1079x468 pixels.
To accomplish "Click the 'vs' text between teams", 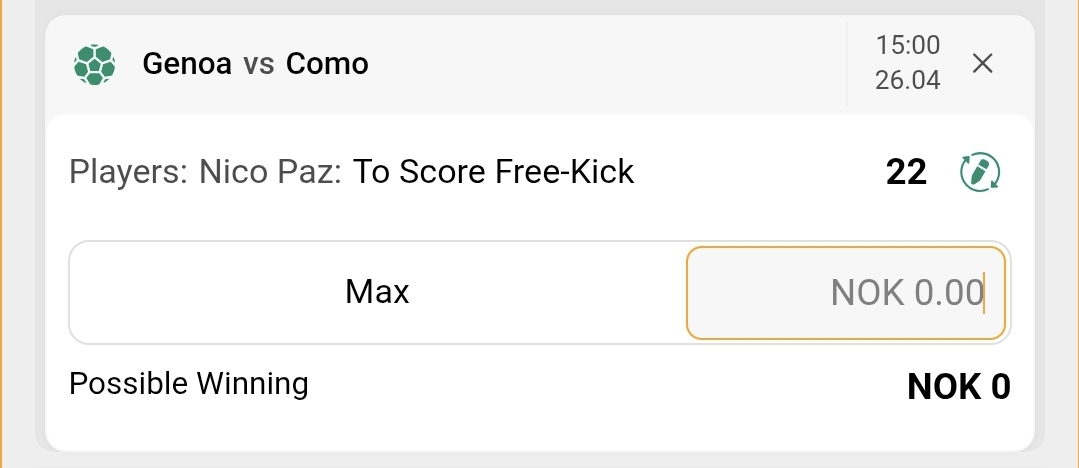I will [258, 65].
